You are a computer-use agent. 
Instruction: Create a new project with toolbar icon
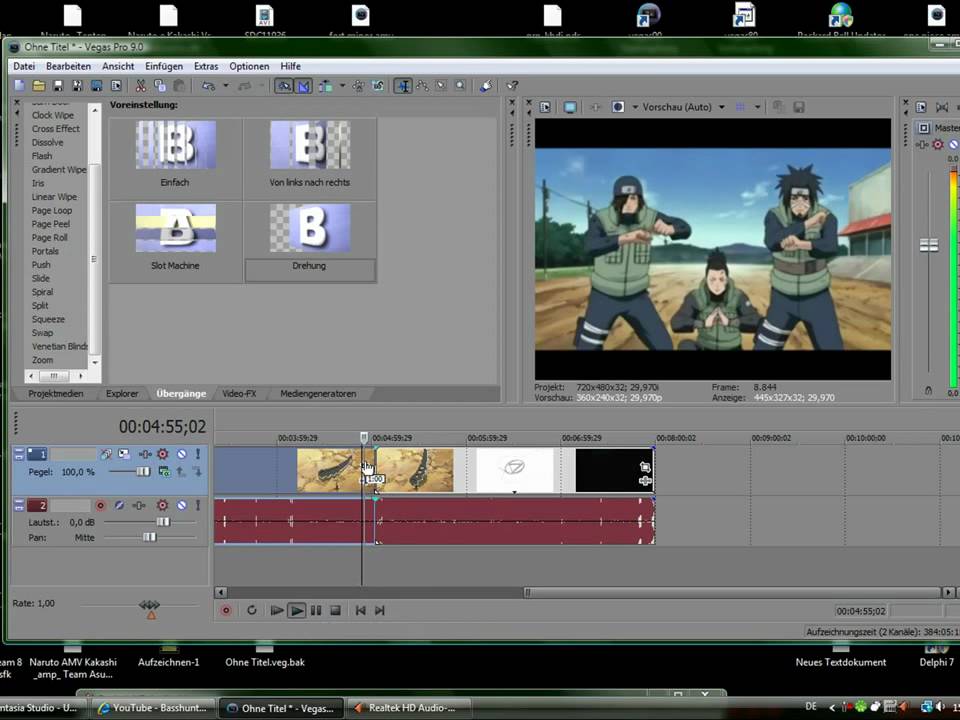coord(20,86)
